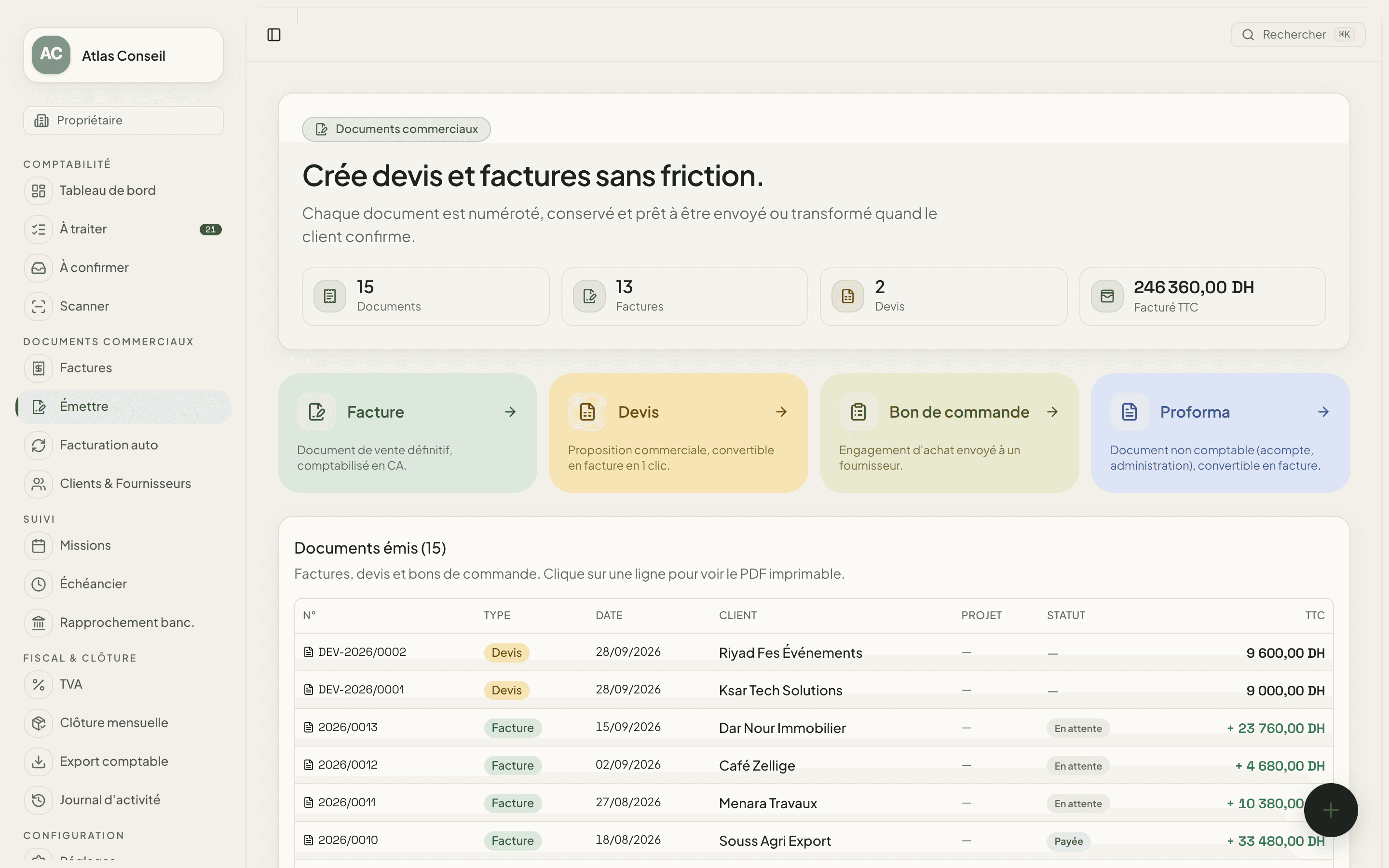Open invoice 2026/0013
Image resolution: width=1389 pixels, height=868 pixels.
(x=813, y=728)
